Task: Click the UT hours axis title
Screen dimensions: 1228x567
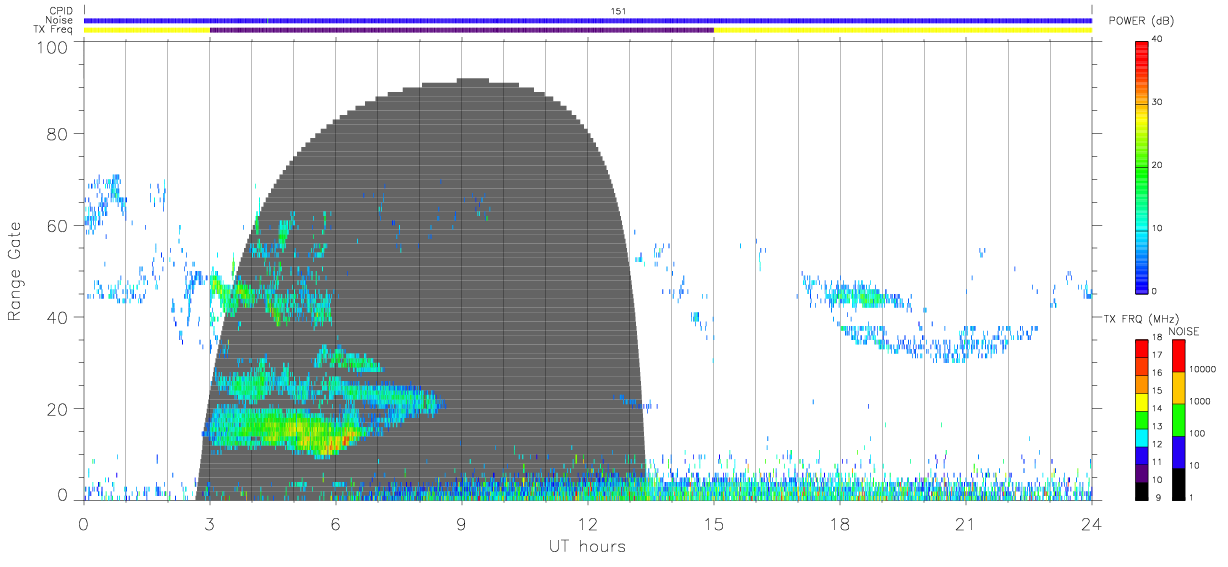Action: [x=587, y=546]
